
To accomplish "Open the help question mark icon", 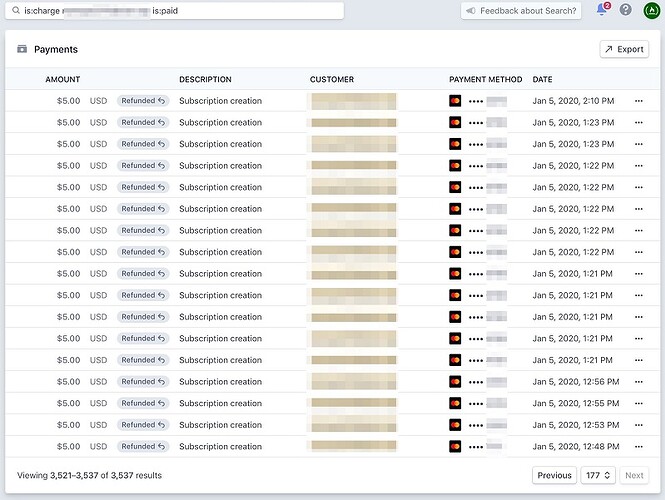I will click(x=626, y=10).
